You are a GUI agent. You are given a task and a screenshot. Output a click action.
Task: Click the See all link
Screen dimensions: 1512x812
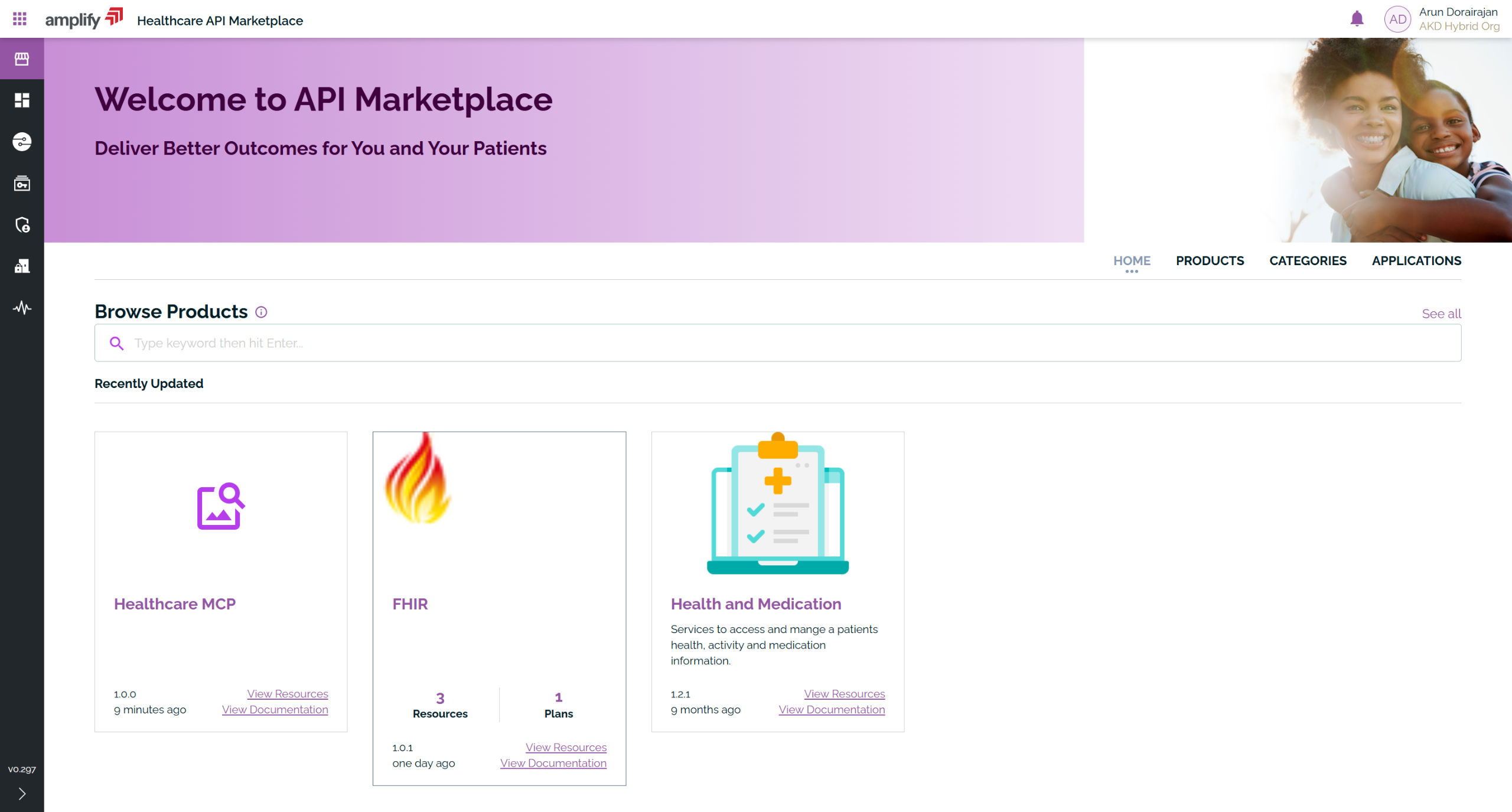(x=1441, y=314)
